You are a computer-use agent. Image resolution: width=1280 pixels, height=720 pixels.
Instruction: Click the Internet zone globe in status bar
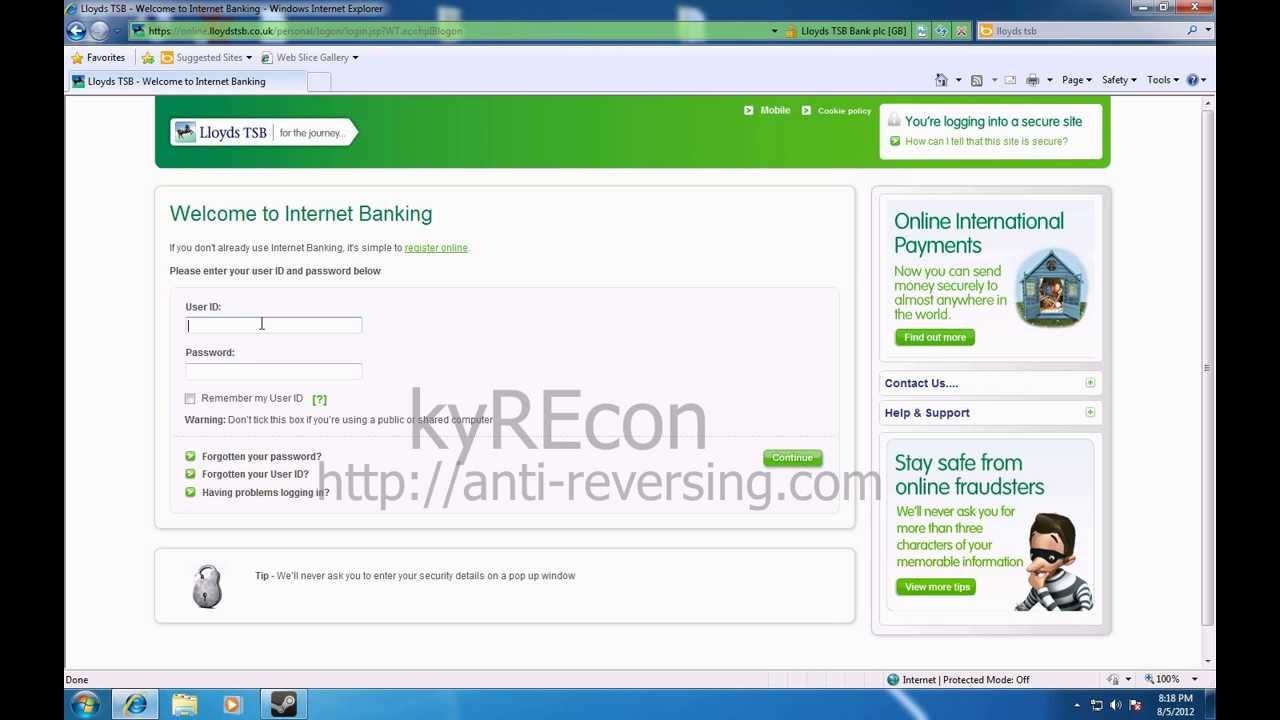893,680
